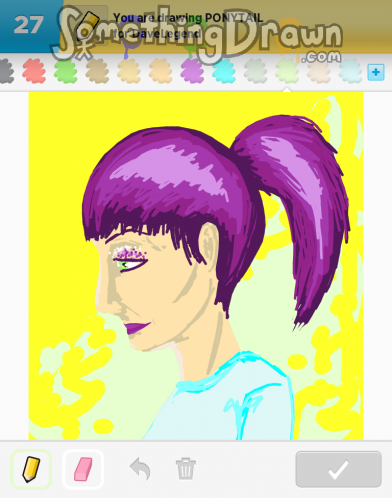This screenshot has height=498, width=392.
Task: Pick the light gray-green swatch
Action: [256, 71]
